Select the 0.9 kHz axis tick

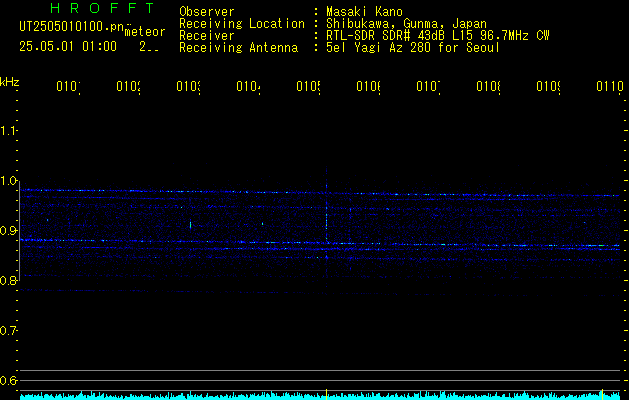(9, 231)
